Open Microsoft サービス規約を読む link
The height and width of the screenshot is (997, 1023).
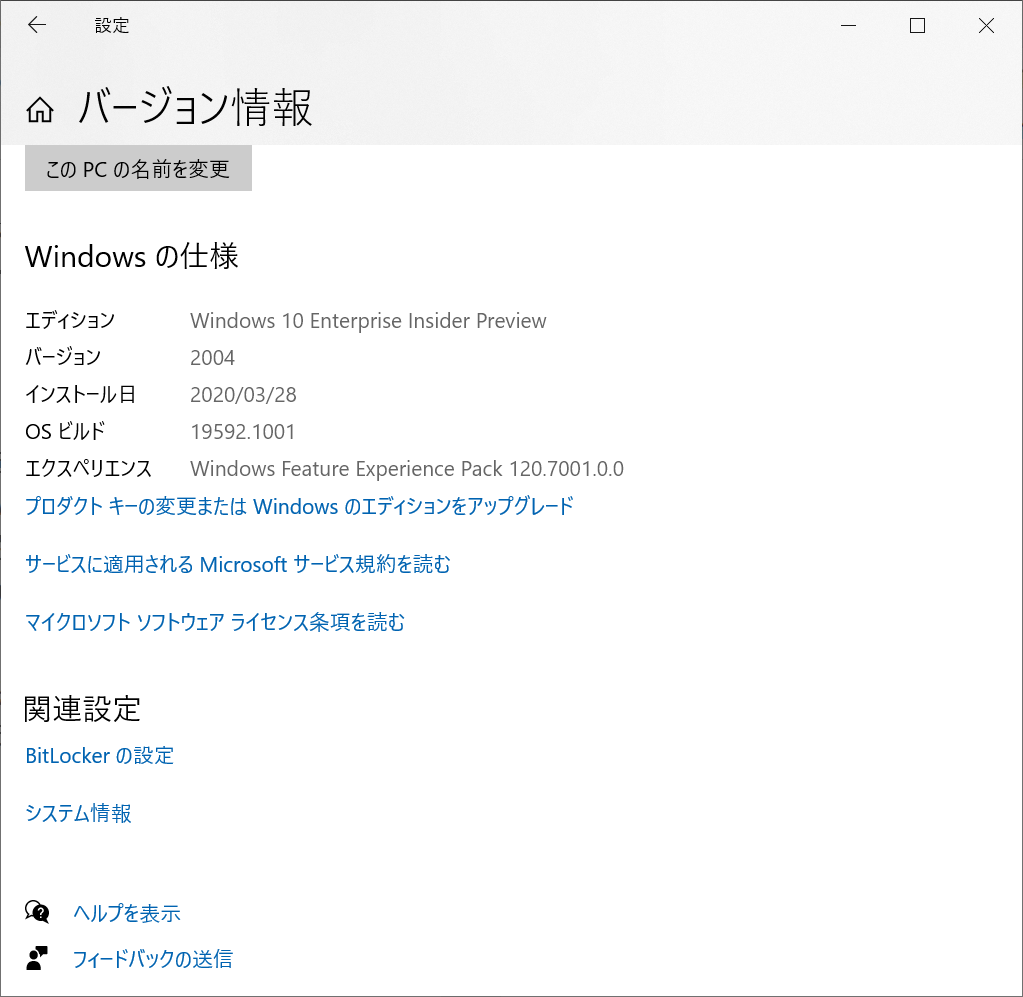tap(237, 564)
